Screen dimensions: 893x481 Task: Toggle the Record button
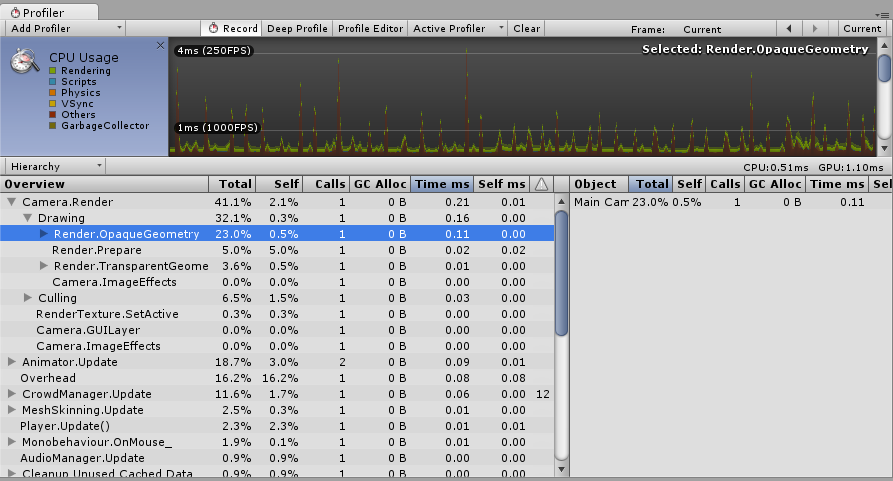[232, 28]
